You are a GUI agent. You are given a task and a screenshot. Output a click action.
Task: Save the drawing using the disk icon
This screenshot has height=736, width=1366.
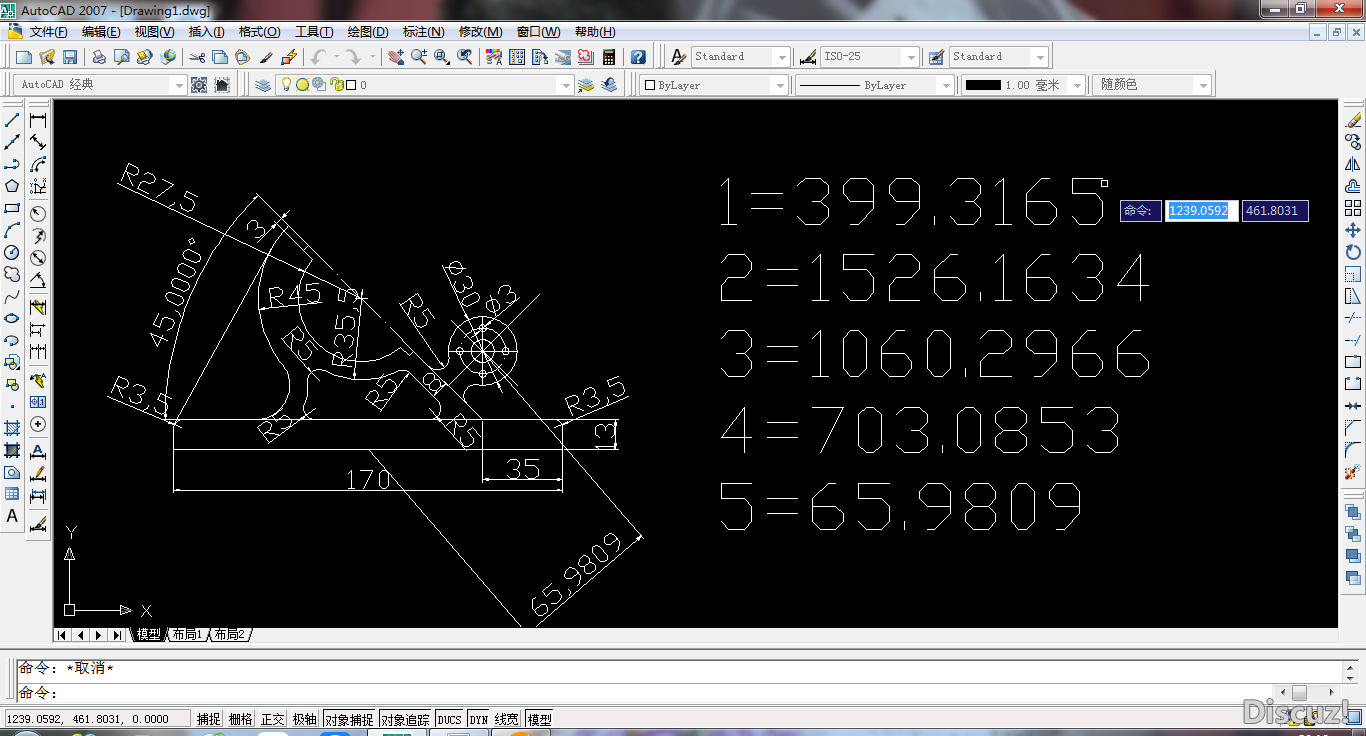point(70,57)
